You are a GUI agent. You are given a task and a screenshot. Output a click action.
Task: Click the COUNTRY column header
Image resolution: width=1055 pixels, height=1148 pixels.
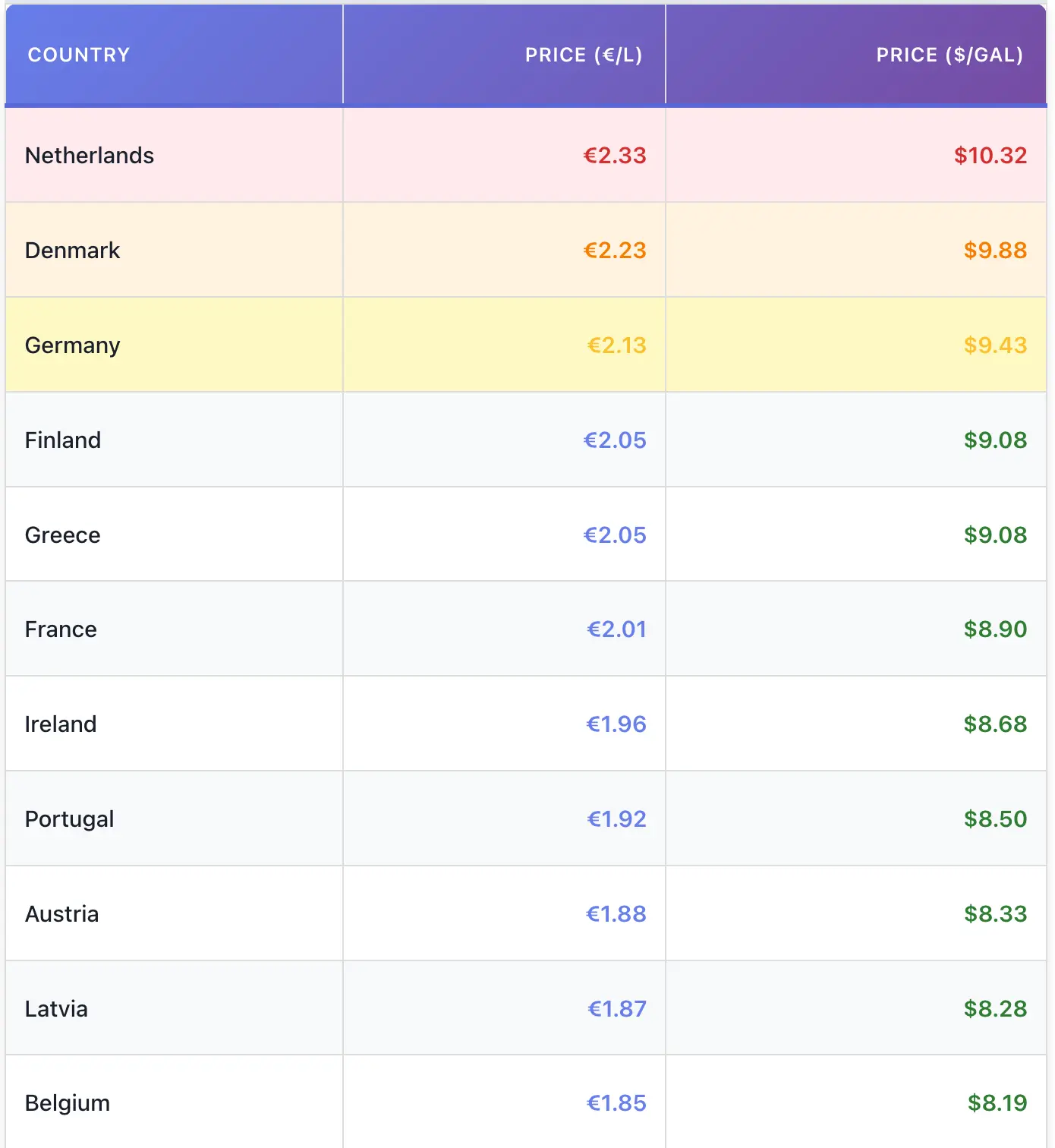pos(79,55)
